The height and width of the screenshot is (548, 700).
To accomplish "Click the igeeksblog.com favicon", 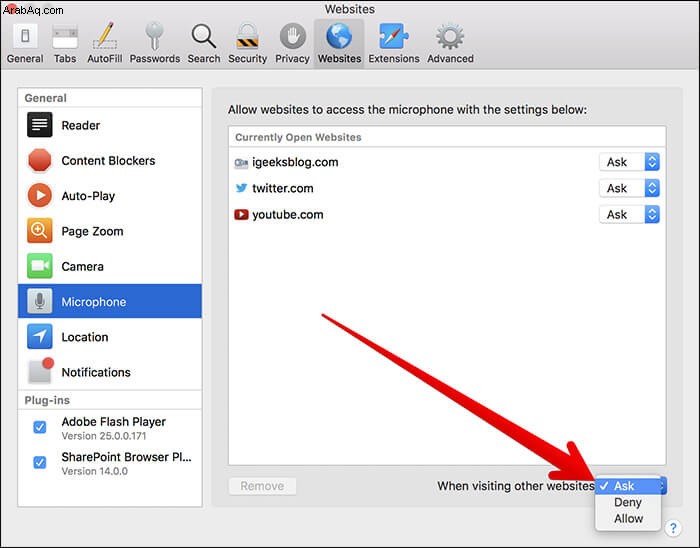I will [241, 162].
